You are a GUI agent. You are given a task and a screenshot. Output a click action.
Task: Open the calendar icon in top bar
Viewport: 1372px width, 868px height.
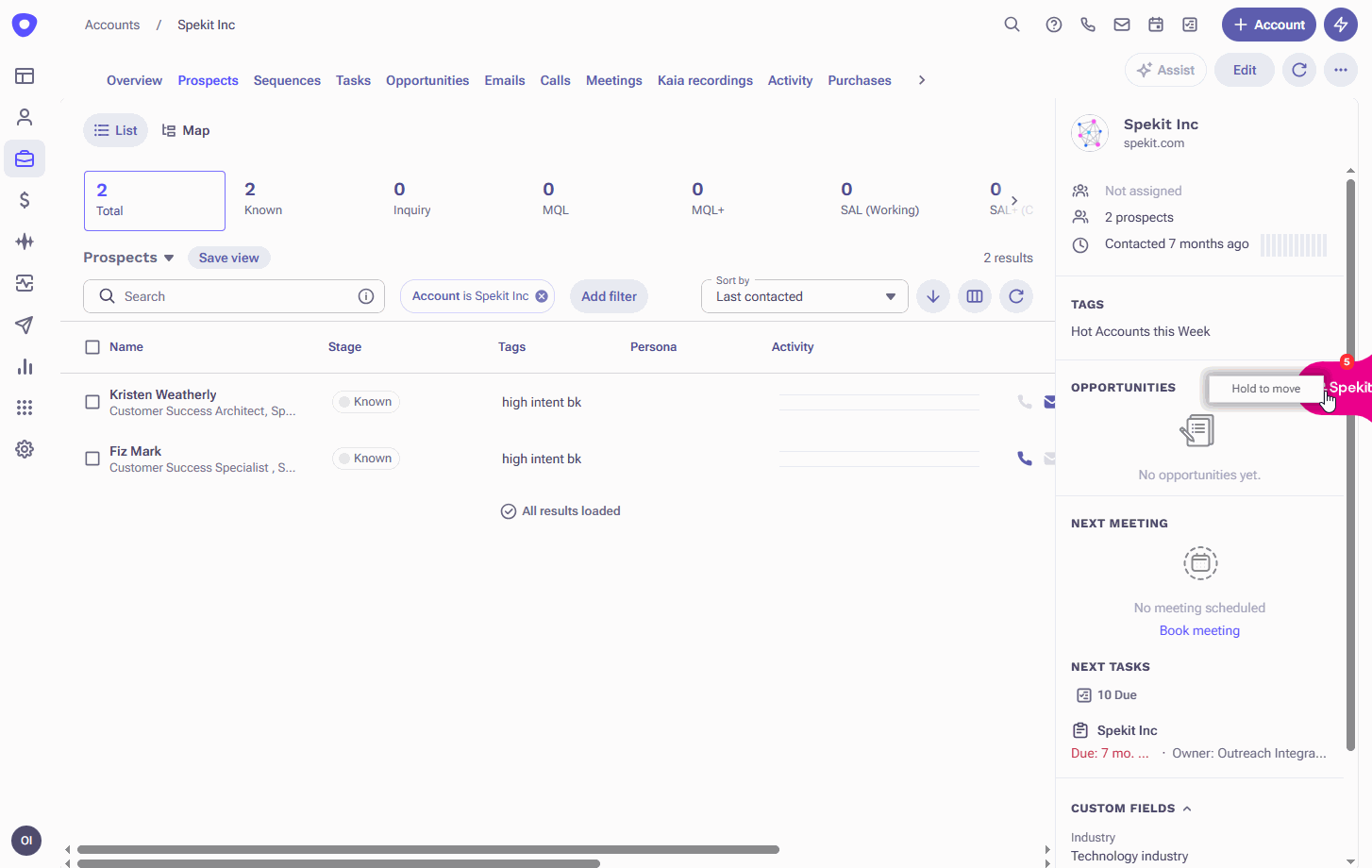[x=1156, y=25]
